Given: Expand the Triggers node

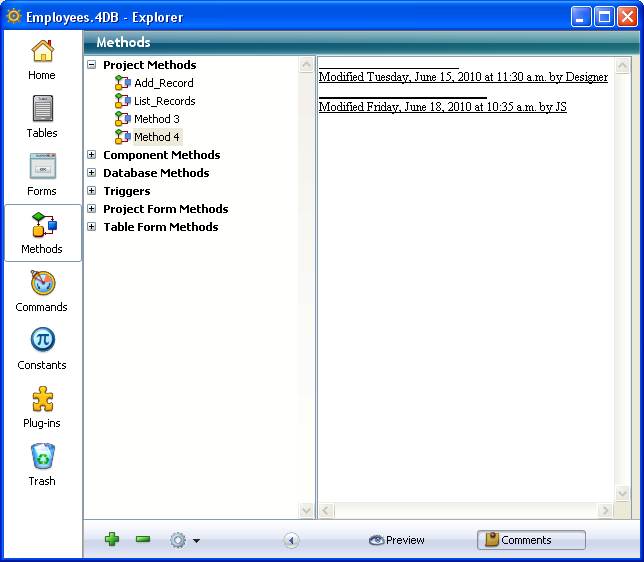Looking at the screenshot, I should click(x=92, y=191).
